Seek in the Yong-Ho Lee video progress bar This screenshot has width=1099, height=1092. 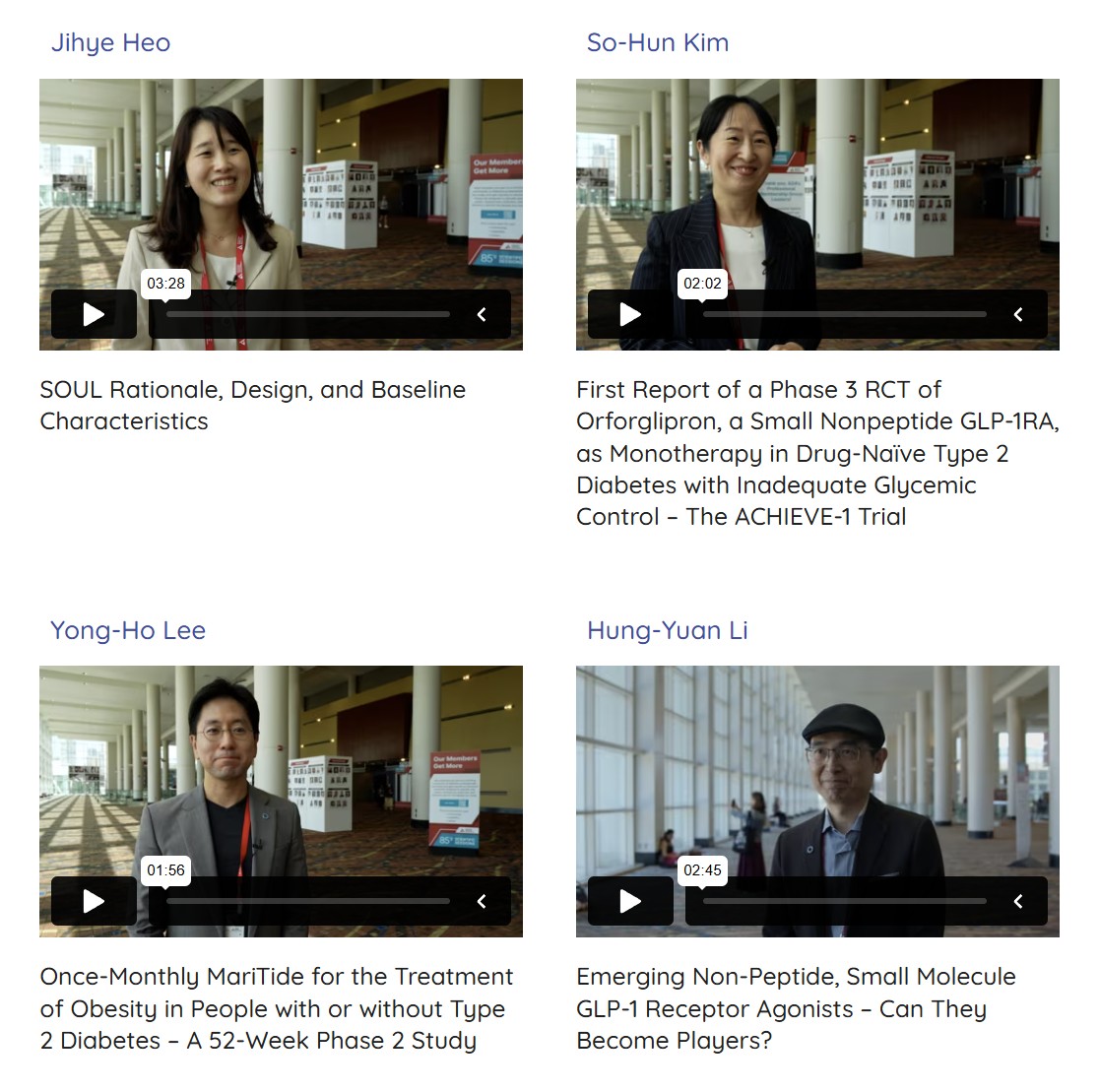coord(308,901)
